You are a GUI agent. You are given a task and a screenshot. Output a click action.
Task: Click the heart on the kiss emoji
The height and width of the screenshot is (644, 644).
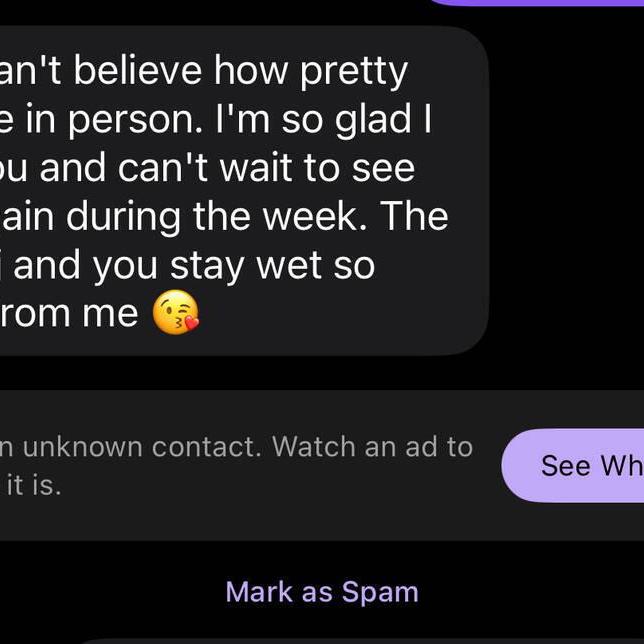(x=191, y=323)
